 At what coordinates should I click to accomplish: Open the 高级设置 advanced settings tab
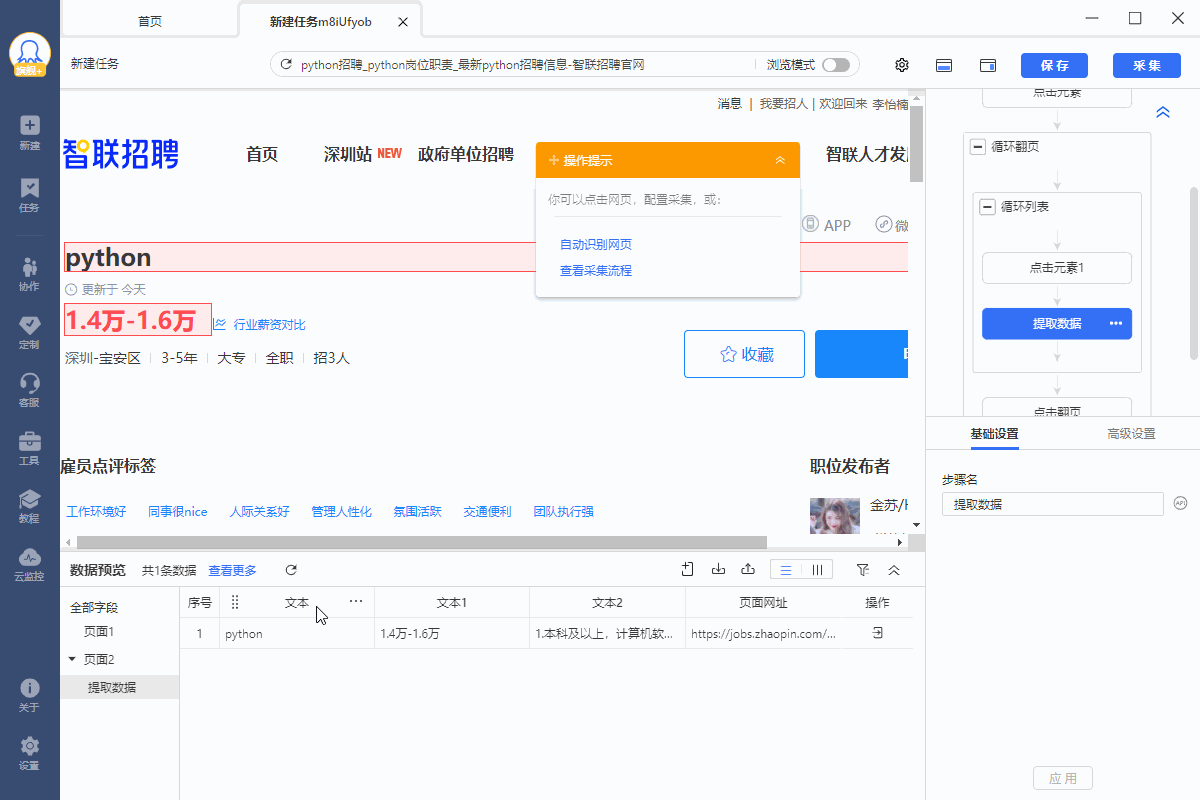pos(1131,433)
